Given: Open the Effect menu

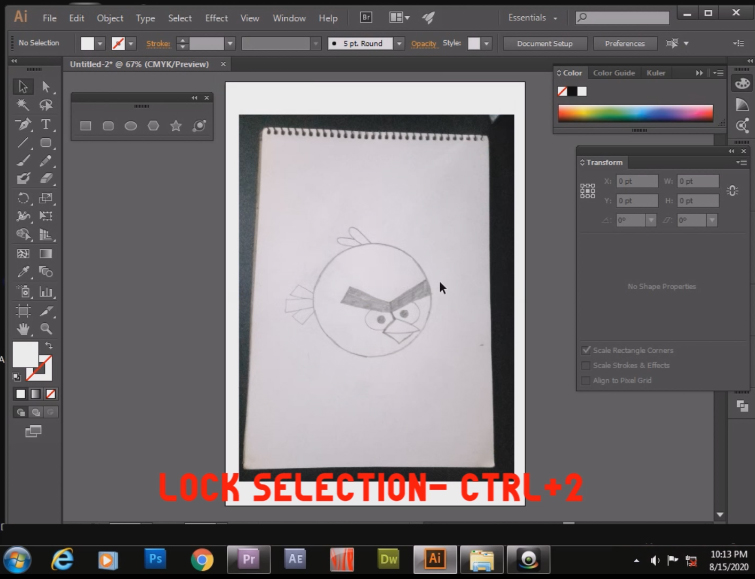Looking at the screenshot, I should pyautogui.click(x=216, y=18).
